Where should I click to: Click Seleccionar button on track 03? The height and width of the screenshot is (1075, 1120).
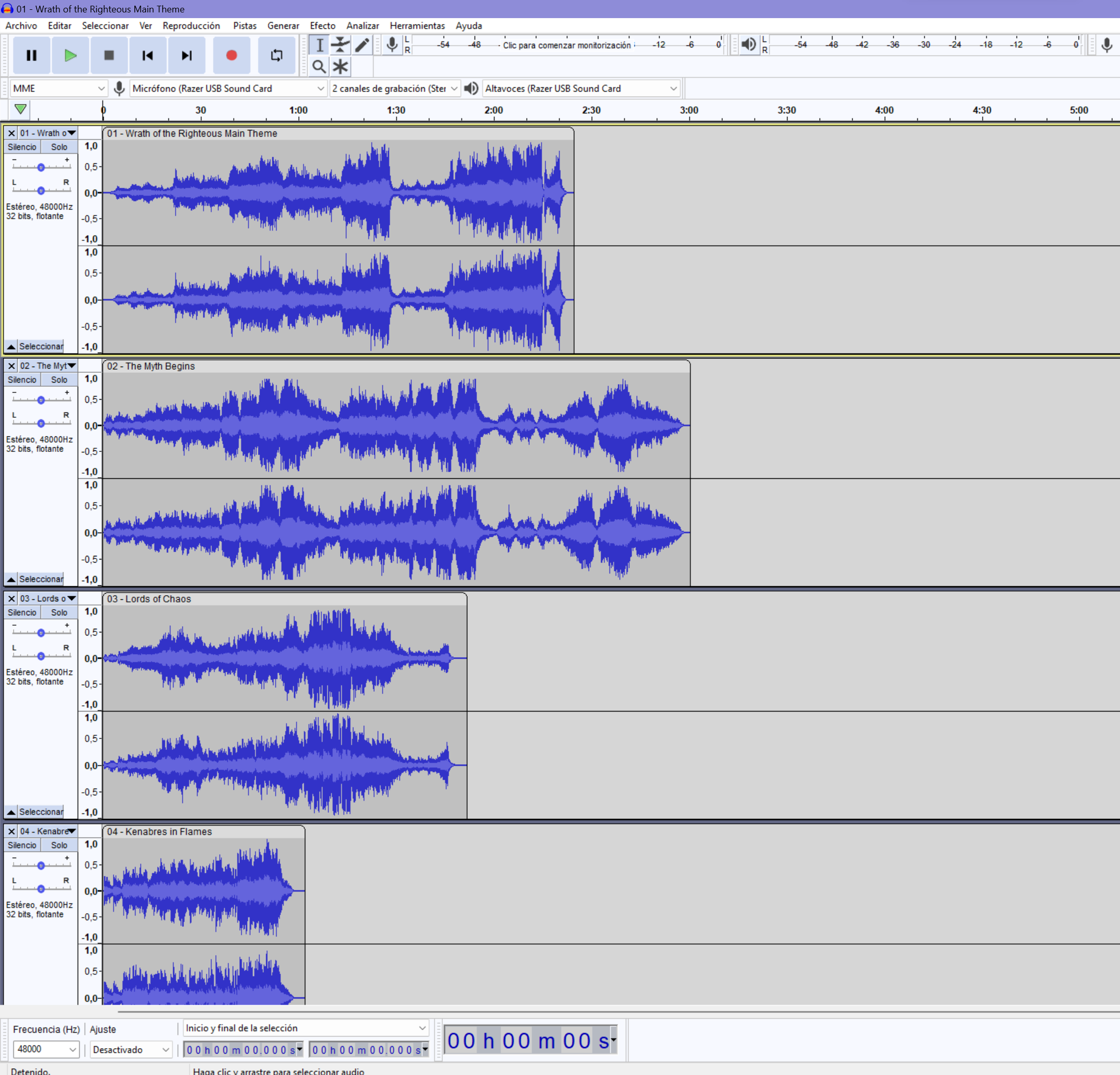(40, 811)
